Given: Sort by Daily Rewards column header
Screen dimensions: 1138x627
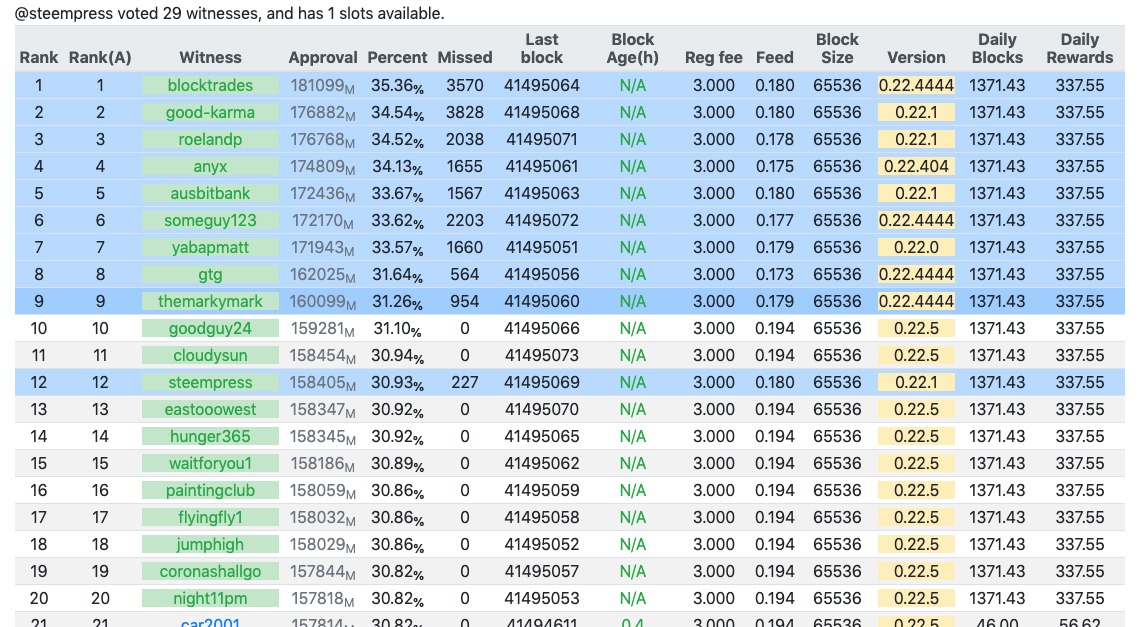Looking at the screenshot, I should [x=1079, y=49].
